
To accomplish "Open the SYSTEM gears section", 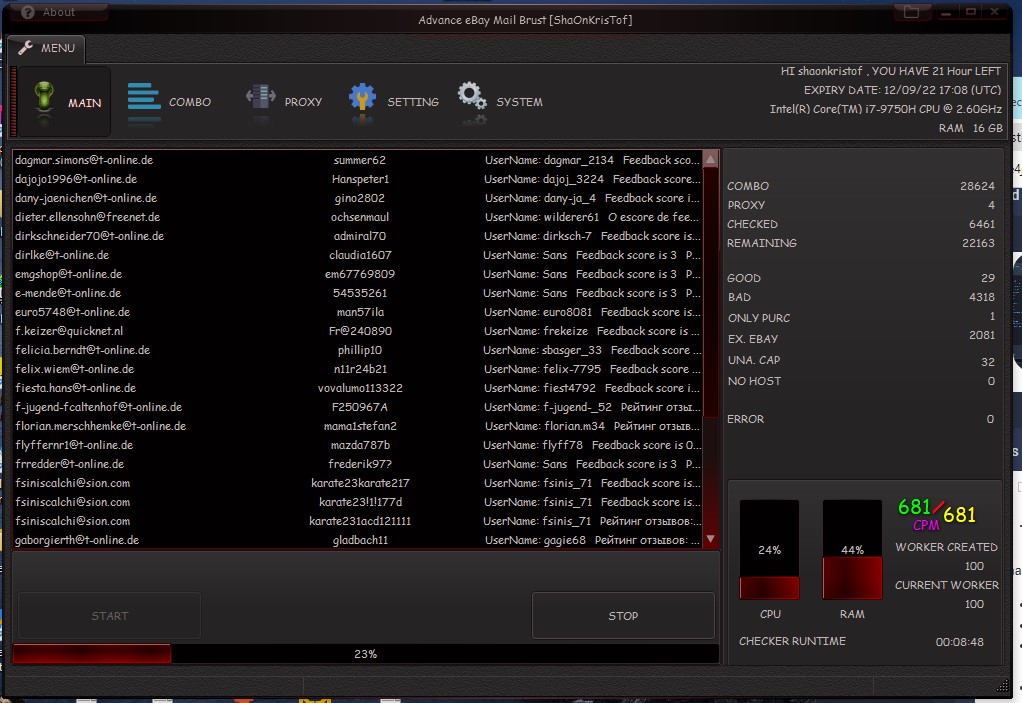I will pyautogui.click(x=500, y=102).
